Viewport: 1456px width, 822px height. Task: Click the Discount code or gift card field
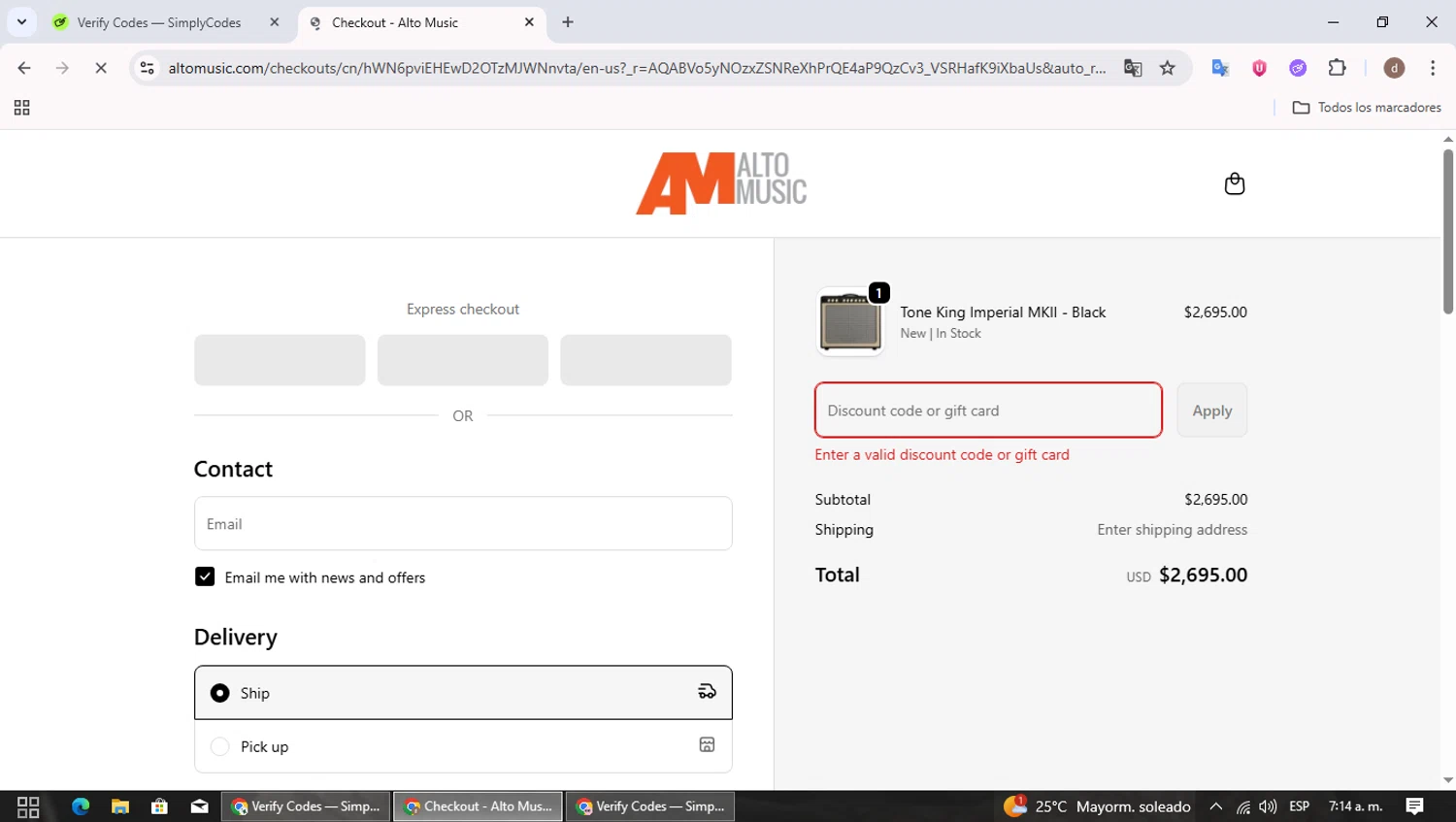click(x=988, y=410)
